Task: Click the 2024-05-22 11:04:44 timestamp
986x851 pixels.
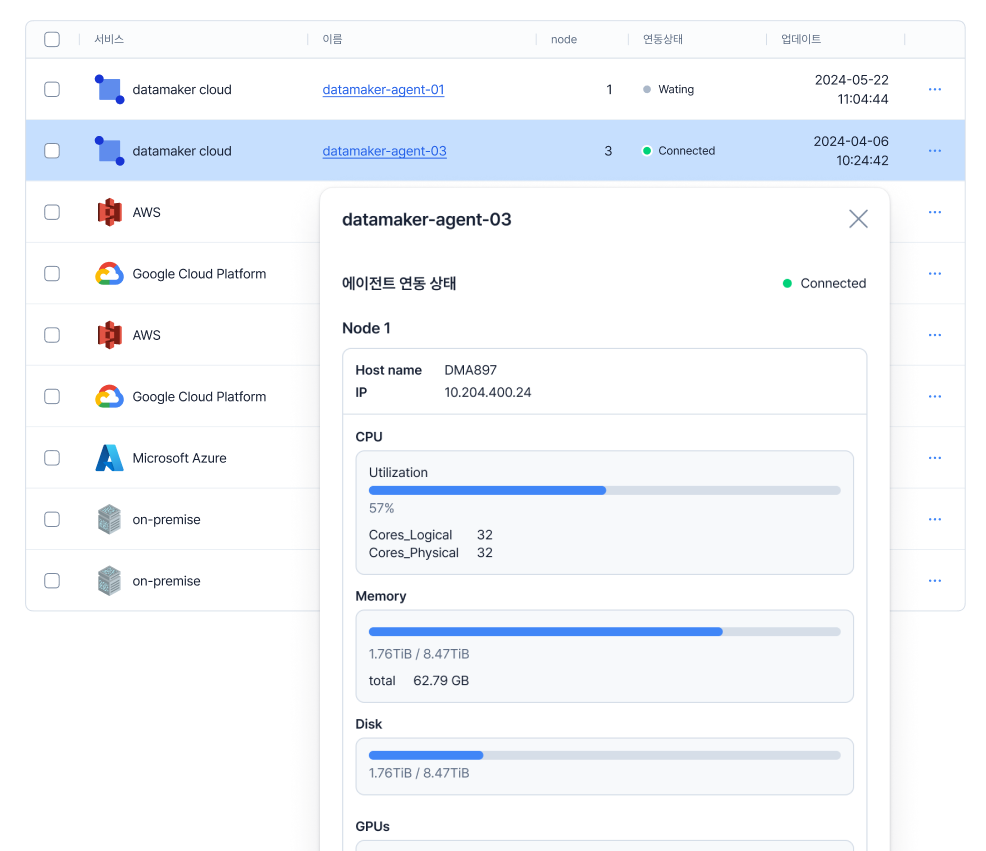Action: (851, 89)
